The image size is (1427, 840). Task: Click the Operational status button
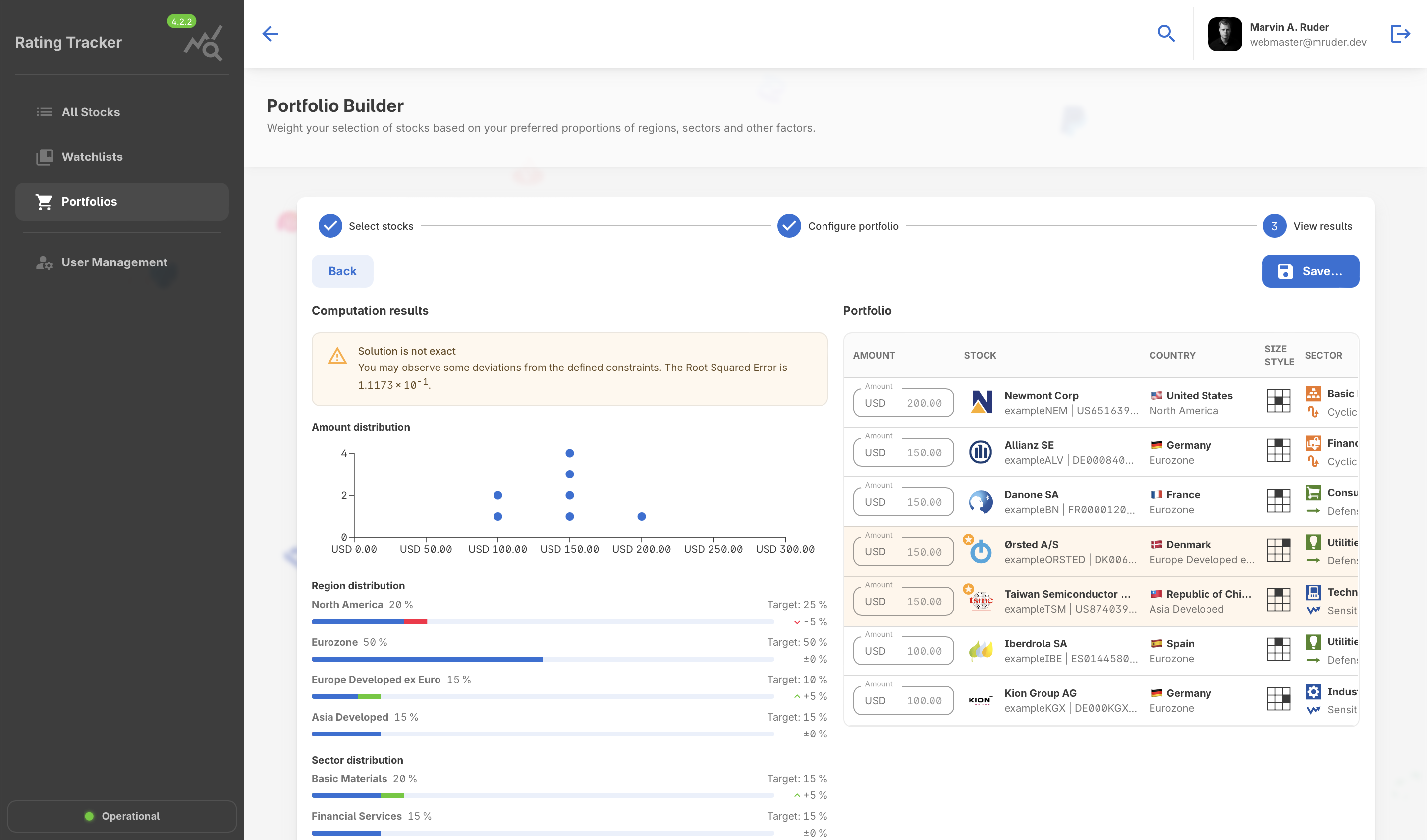(x=122, y=816)
